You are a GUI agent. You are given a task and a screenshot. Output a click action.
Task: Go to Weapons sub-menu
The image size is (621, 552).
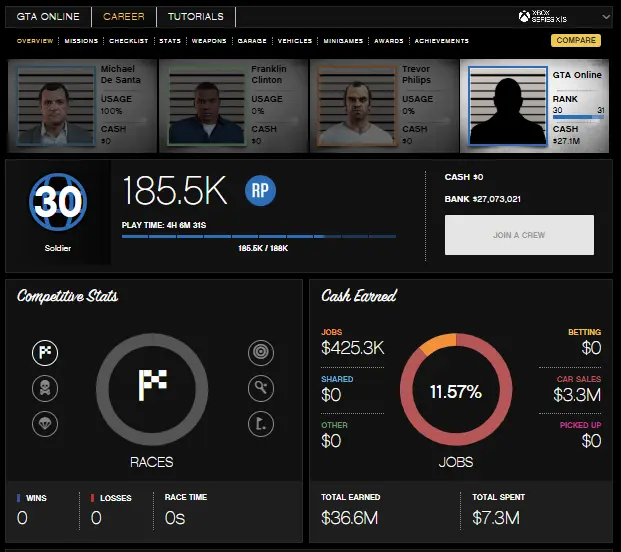(209, 41)
